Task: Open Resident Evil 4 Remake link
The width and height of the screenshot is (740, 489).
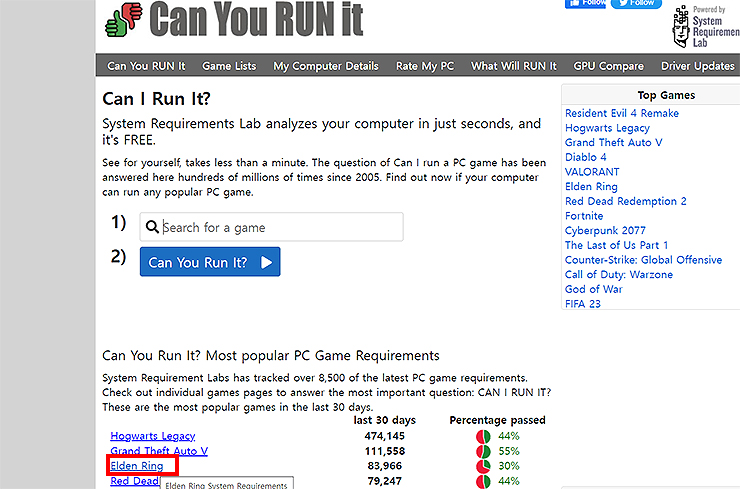Action: click(x=622, y=113)
